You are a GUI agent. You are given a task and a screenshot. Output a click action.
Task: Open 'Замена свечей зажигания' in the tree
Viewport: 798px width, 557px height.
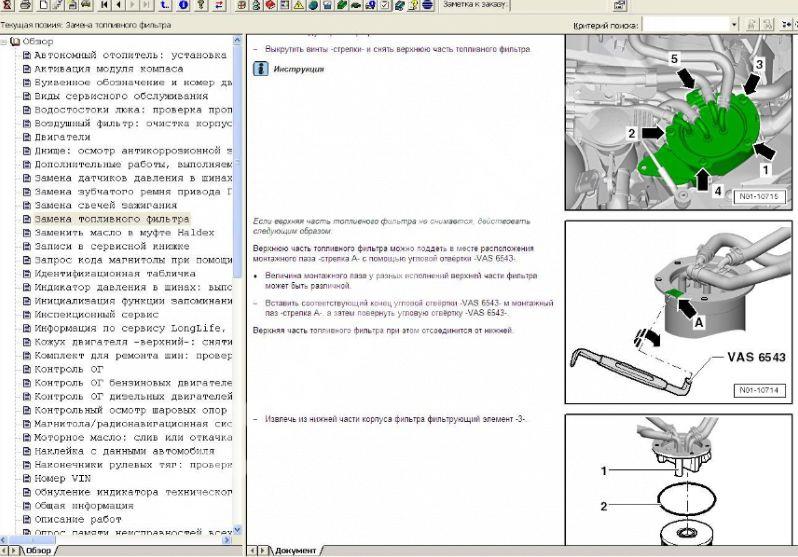coord(106,205)
